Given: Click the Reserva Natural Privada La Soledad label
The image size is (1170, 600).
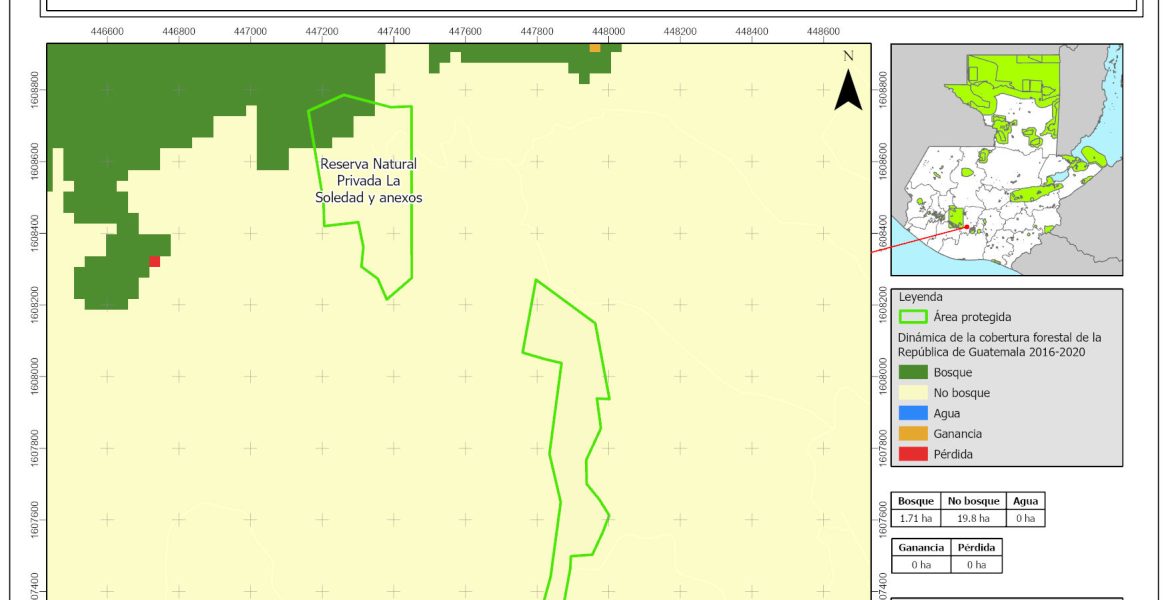Looking at the screenshot, I should tap(368, 181).
